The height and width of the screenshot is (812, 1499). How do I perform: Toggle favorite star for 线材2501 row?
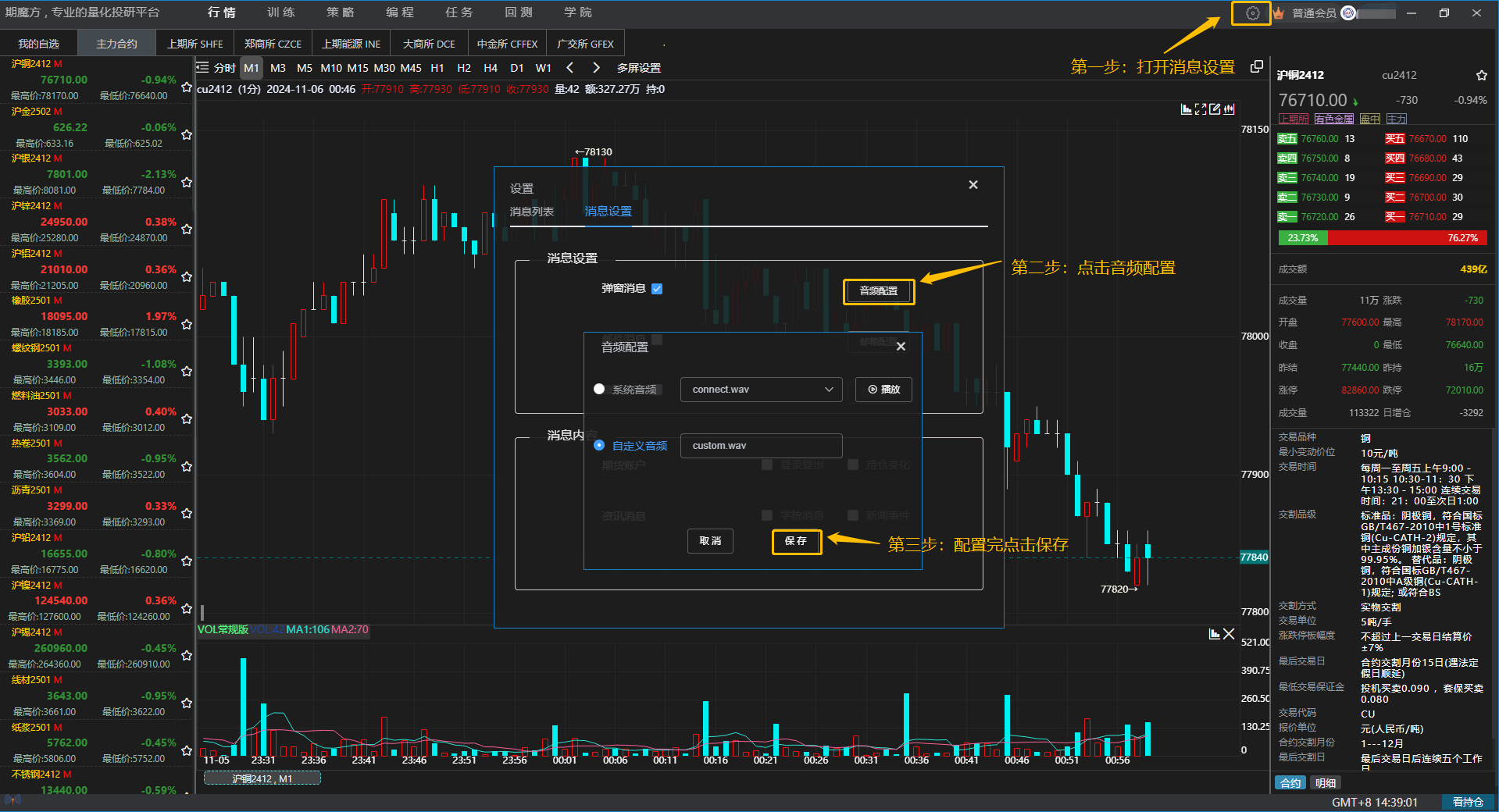pos(187,703)
